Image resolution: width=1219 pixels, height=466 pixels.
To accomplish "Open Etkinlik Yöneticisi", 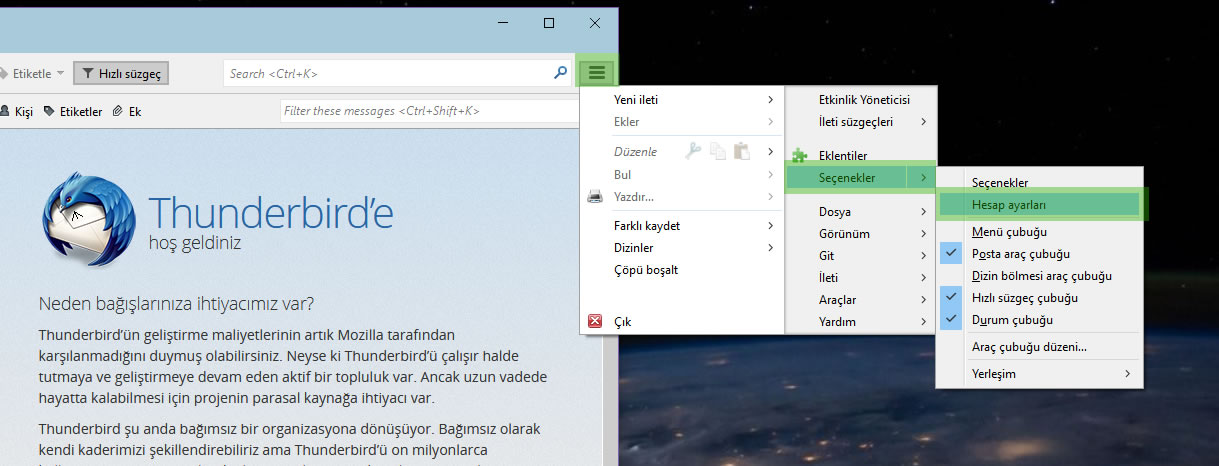I will (861, 100).
